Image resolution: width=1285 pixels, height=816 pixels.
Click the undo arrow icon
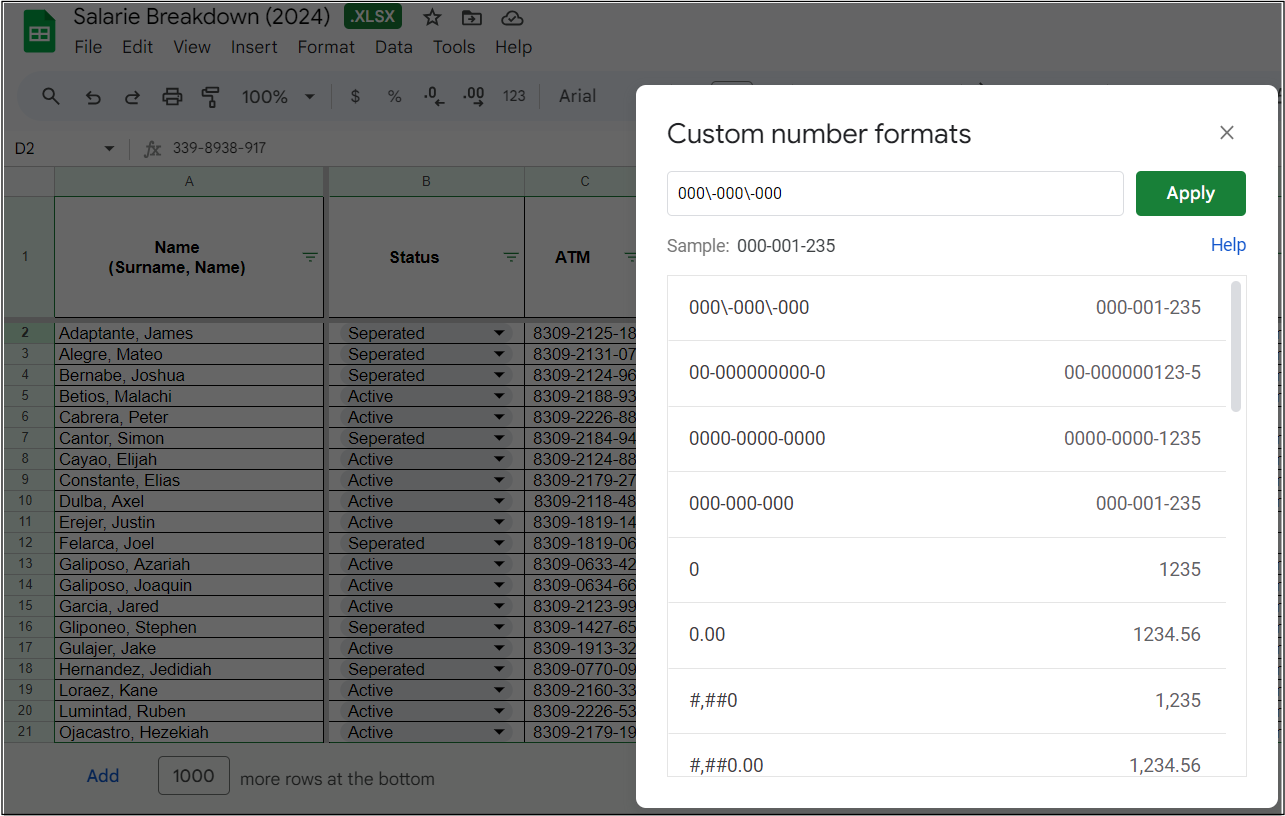[x=93, y=97]
